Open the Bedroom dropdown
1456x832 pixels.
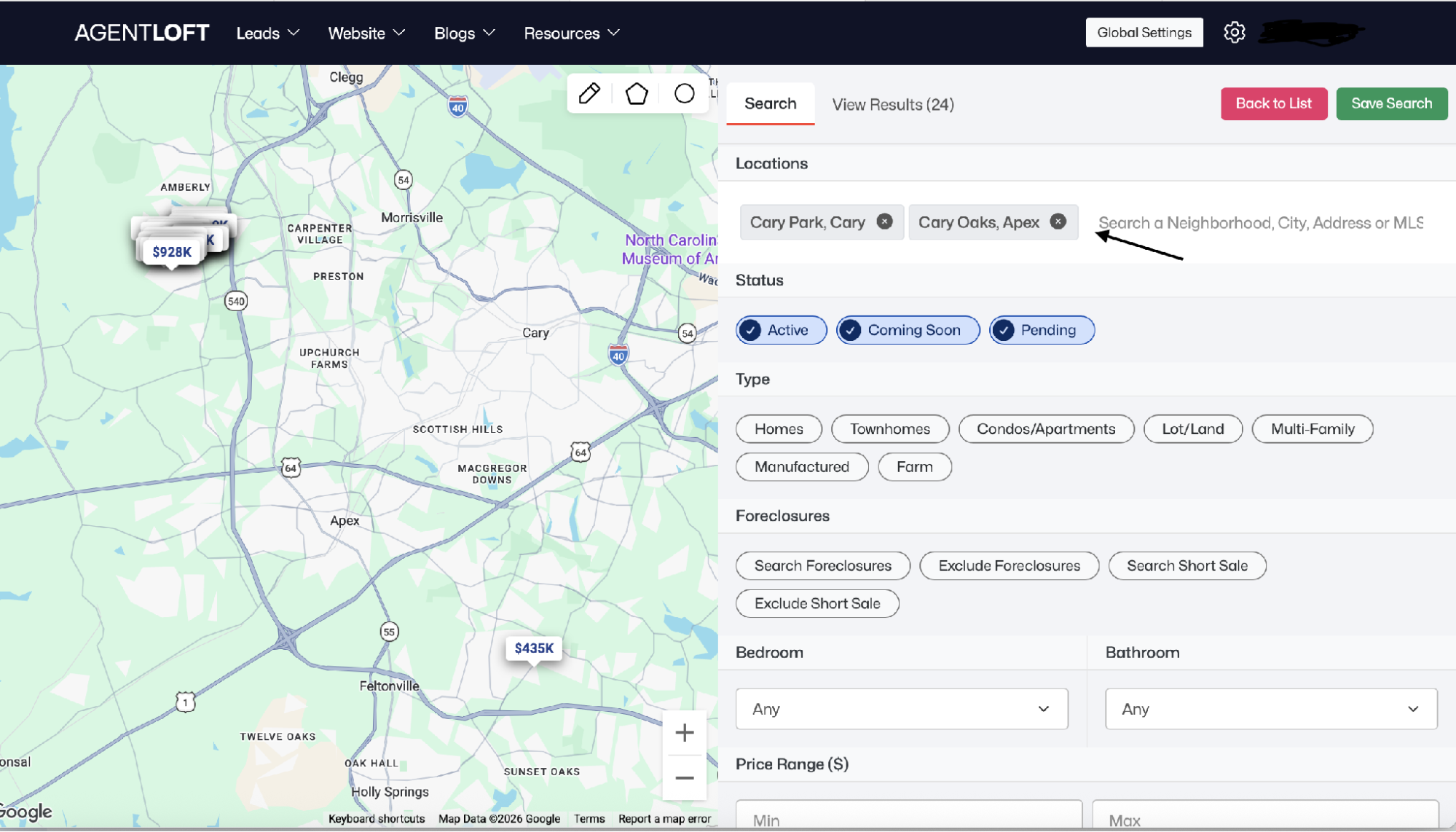tap(902, 709)
